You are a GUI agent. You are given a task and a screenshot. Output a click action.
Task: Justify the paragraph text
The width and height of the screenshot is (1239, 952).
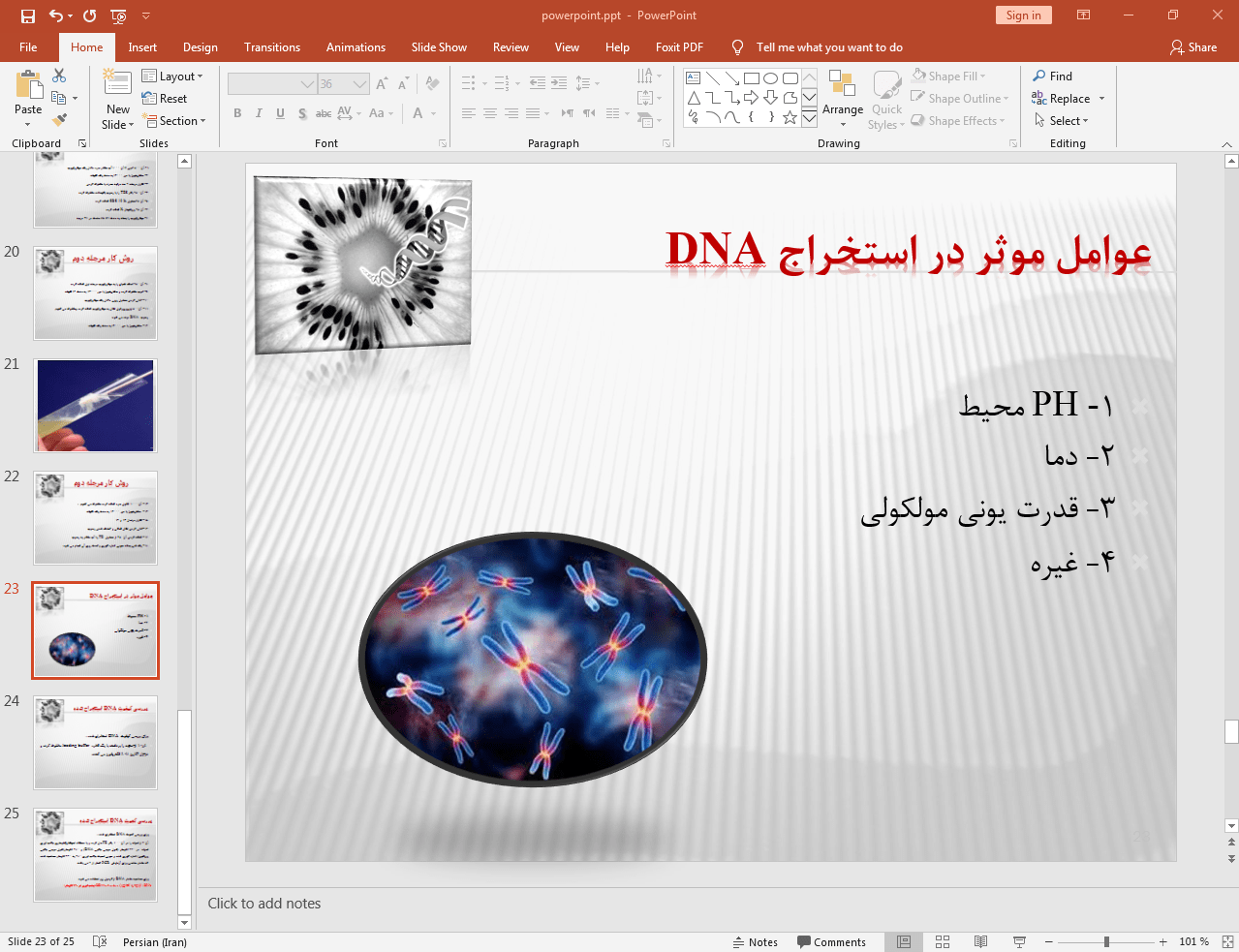(x=532, y=113)
